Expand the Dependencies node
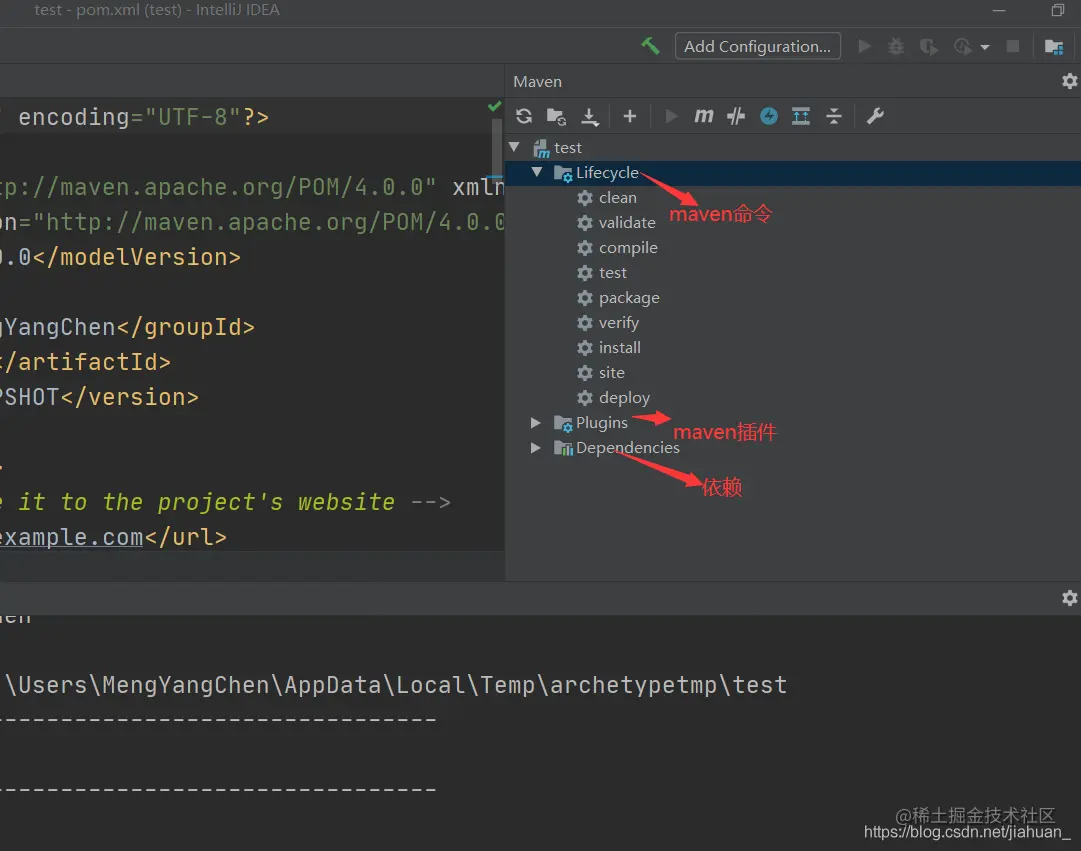1081x851 pixels. coord(536,448)
